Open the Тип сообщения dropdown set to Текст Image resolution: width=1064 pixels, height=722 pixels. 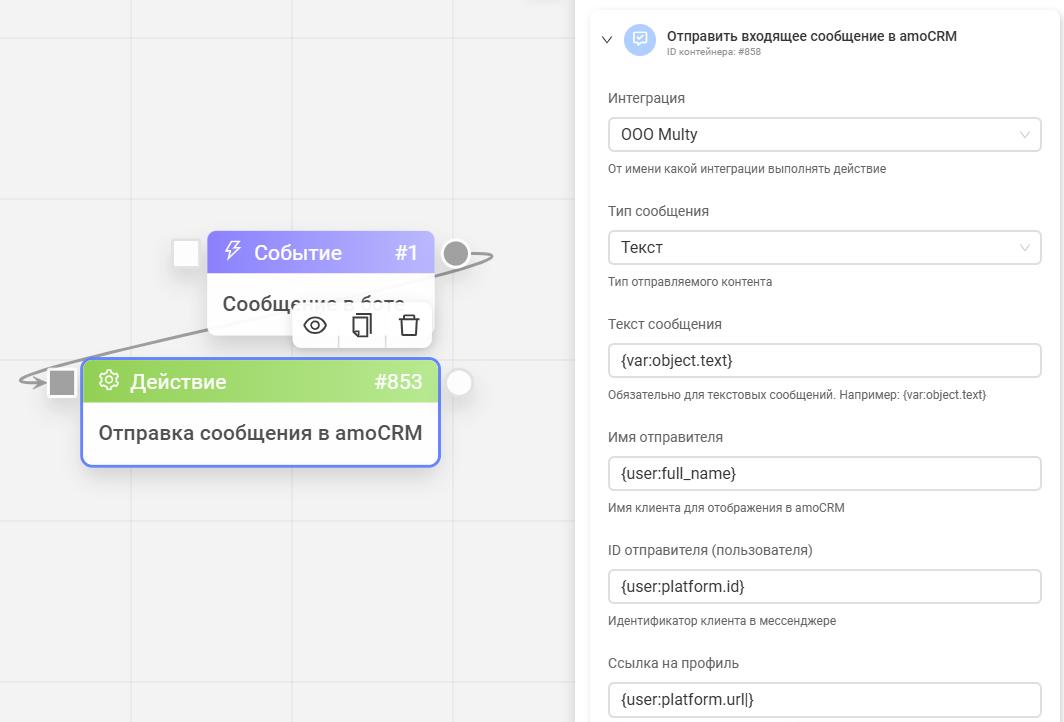[x=824, y=248]
